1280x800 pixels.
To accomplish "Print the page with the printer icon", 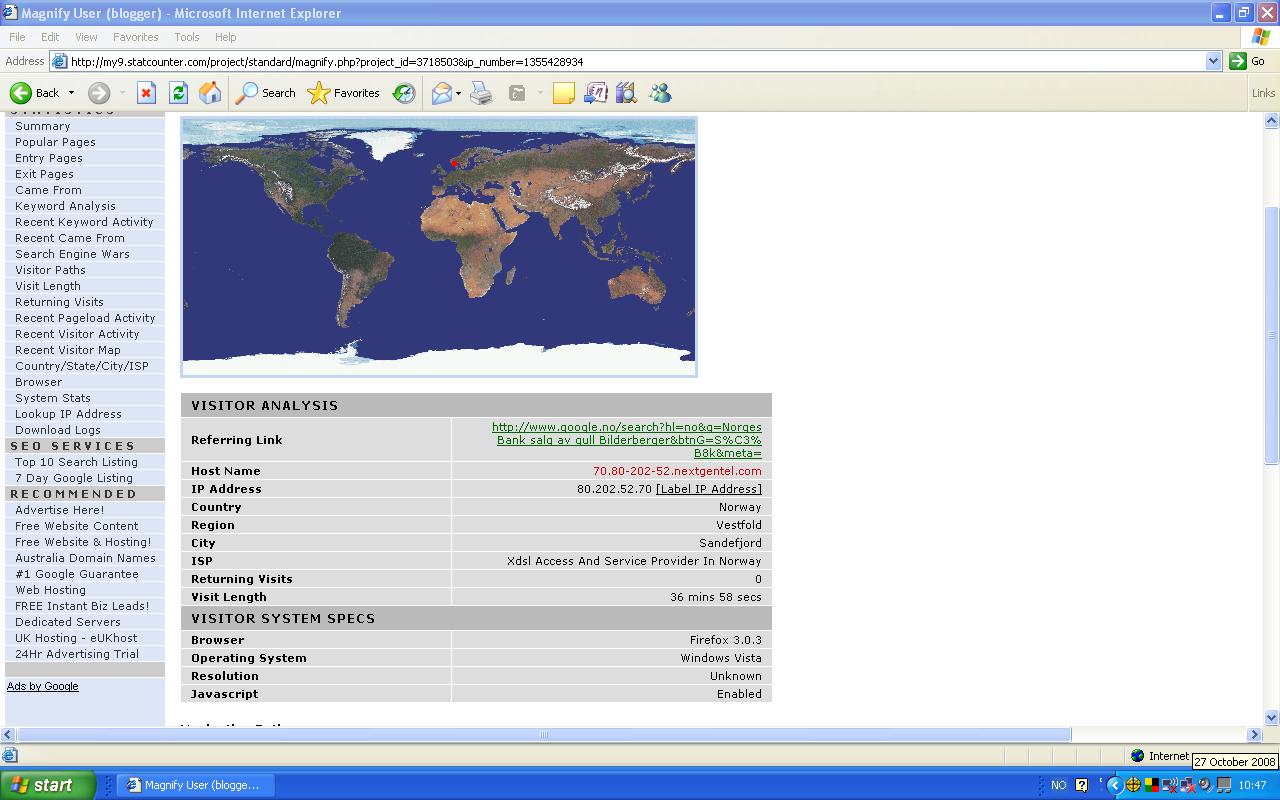I will [x=481, y=93].
